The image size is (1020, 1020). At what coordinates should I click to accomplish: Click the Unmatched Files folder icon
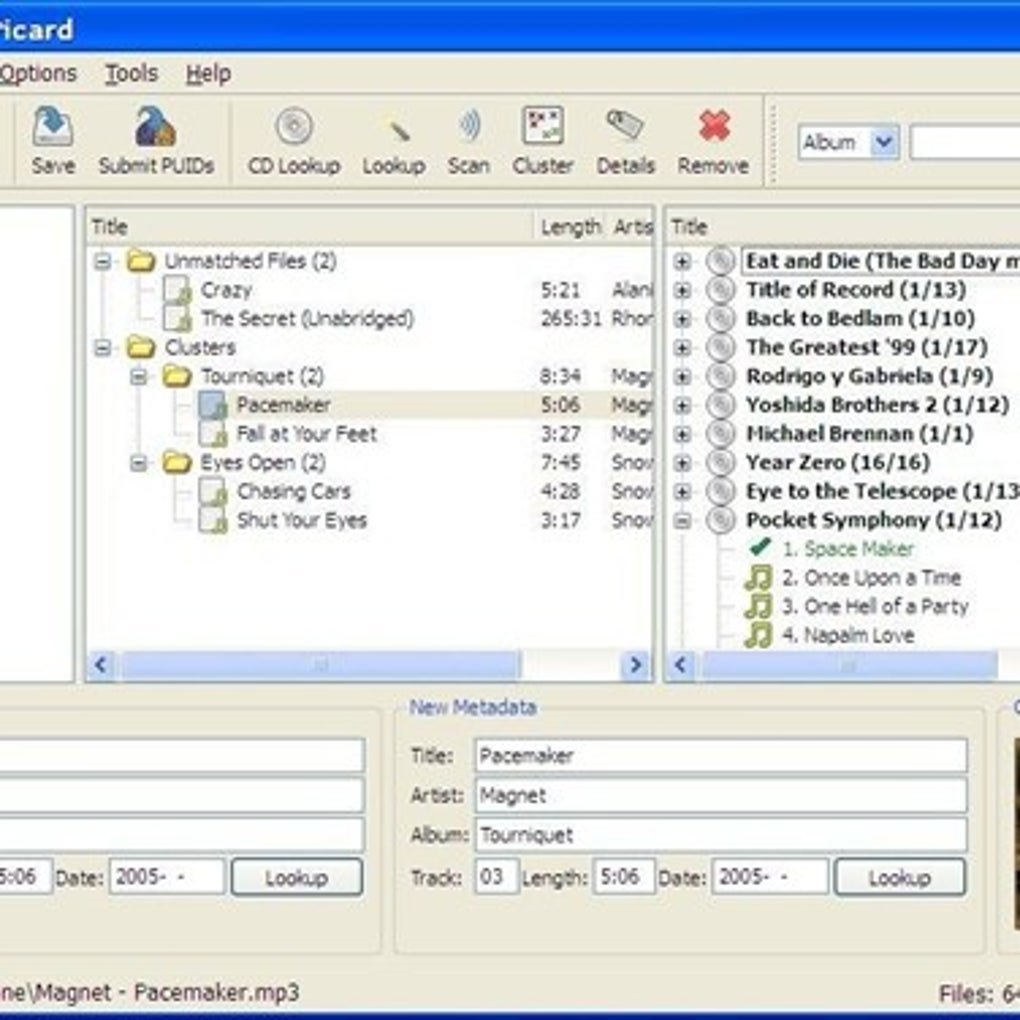[x=141, y=262]
